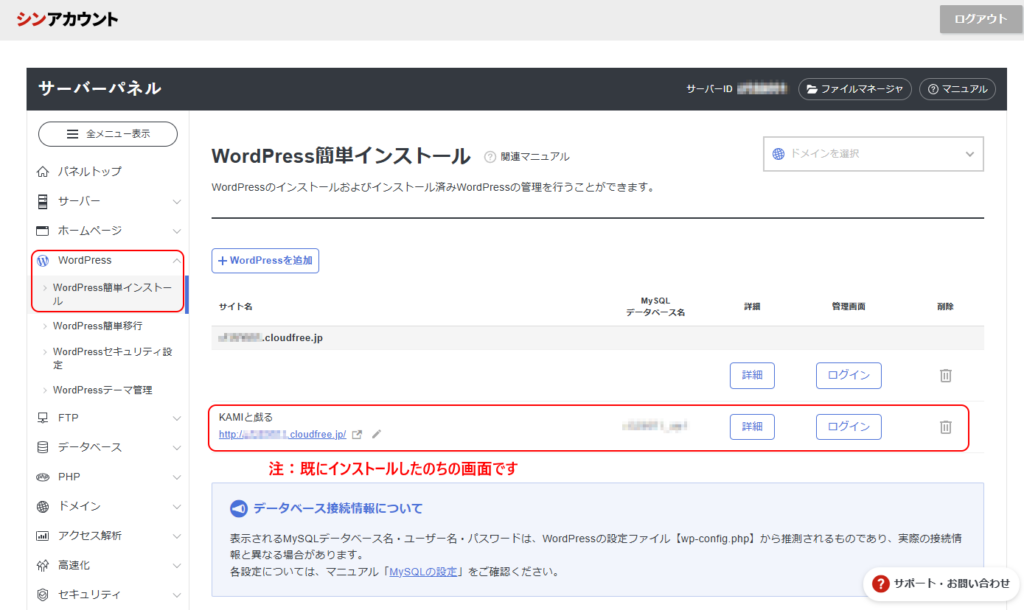Click the Access analysis chart icon
The width and height of the screenshot is (1024, 610).
point(42,536)
